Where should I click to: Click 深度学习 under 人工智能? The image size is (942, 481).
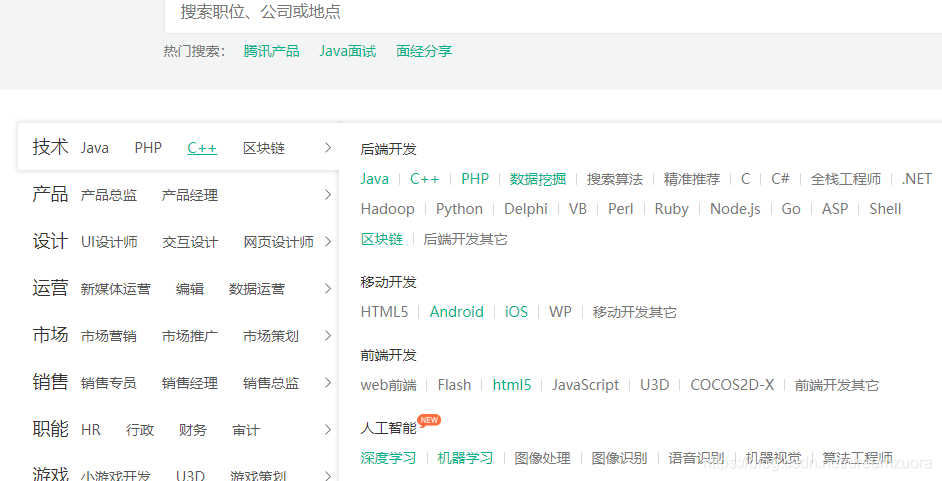(x=388, y=458)
